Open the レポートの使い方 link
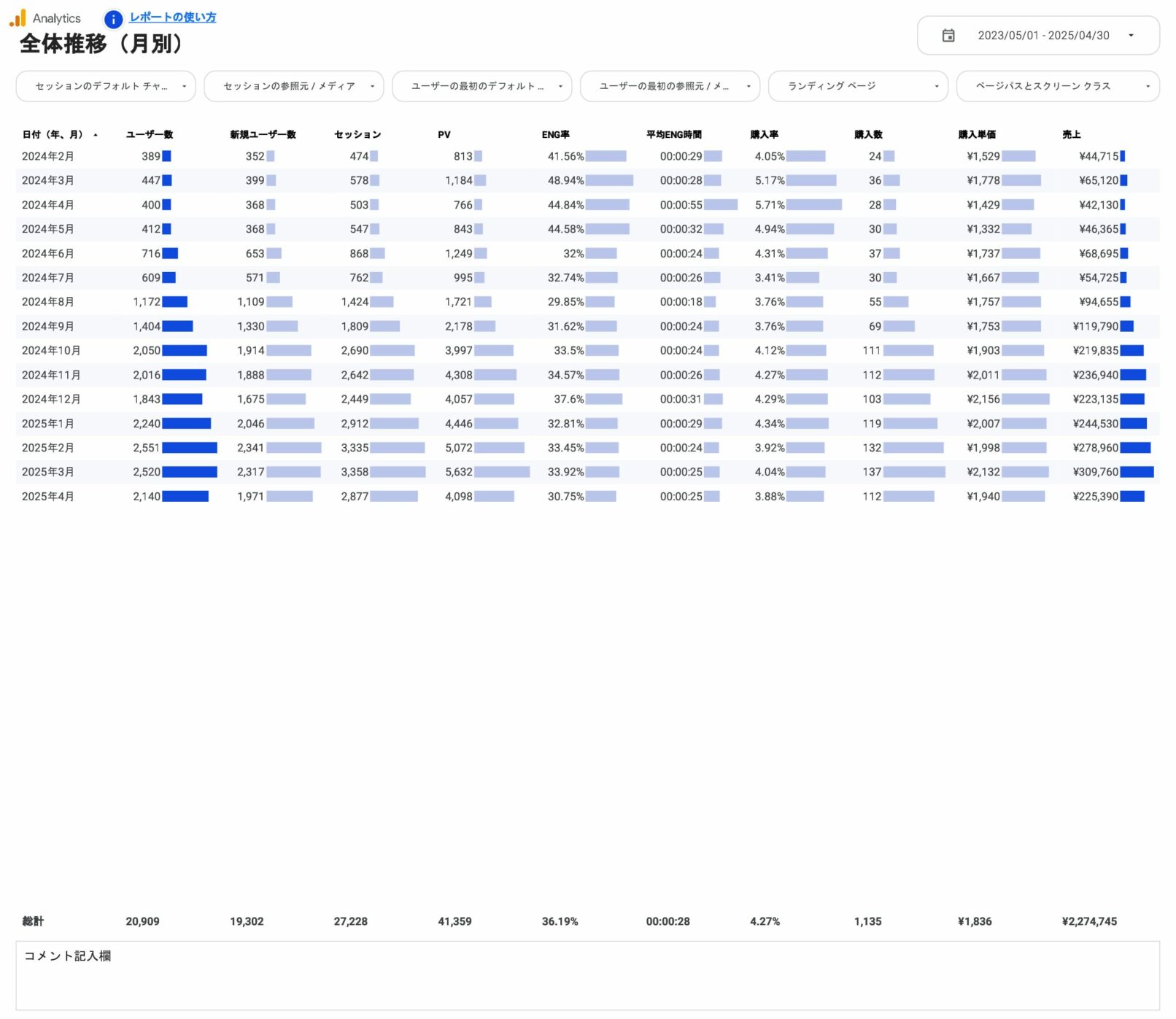1176x1019 pixels. click(172, 18)
